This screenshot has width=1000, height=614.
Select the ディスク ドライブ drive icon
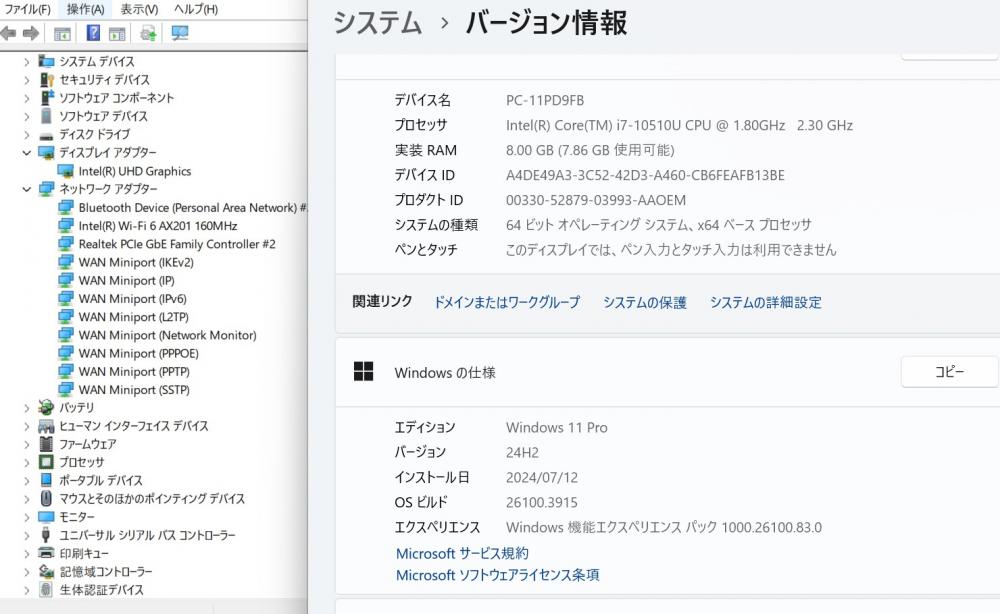pyautogui.click(x=46, y=135)
